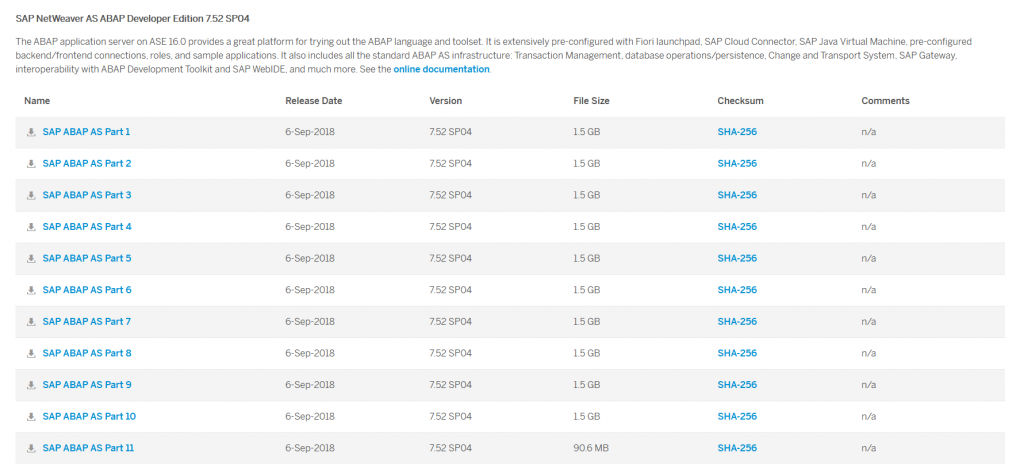View SHA-256 checksum for Part 11
The width and height of the screenshot is (1024, 476).
point(737,448)
